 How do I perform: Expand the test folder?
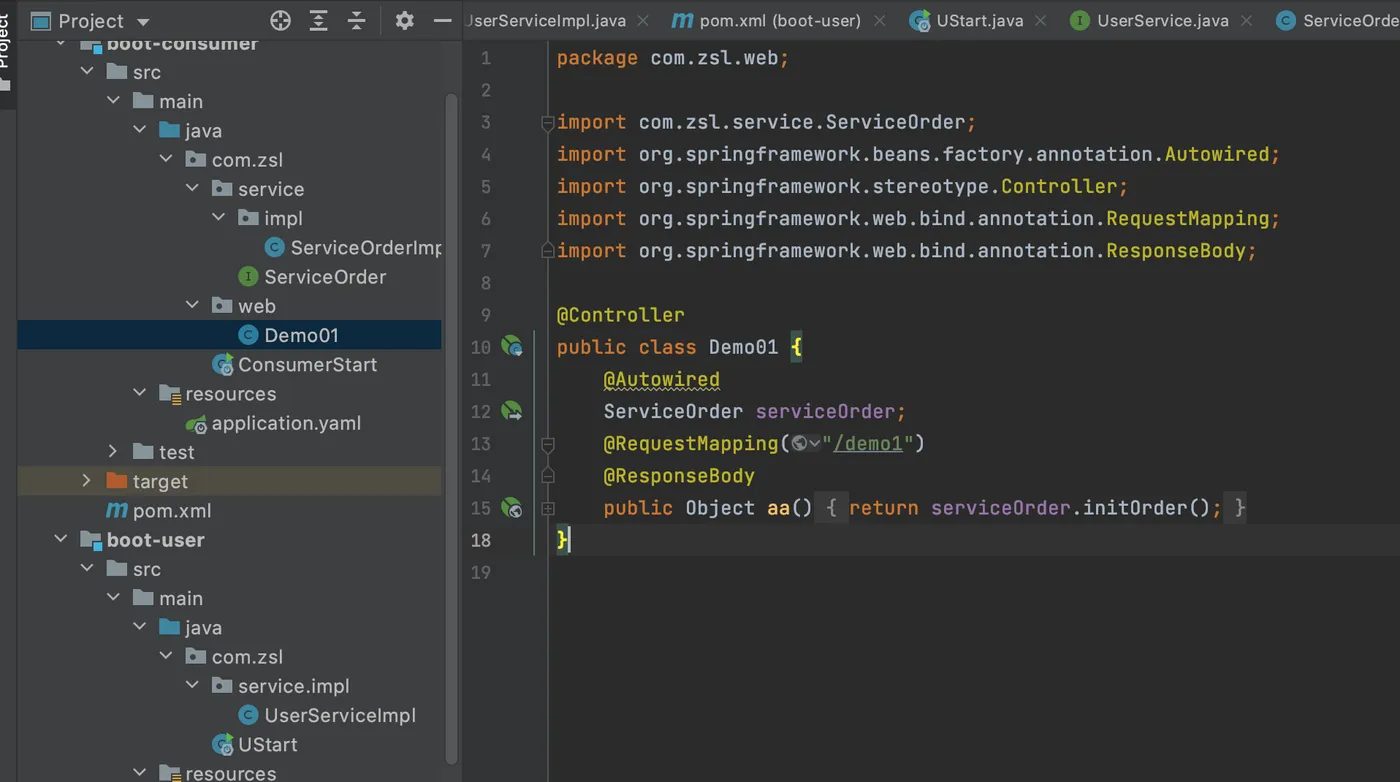(113, 452)
